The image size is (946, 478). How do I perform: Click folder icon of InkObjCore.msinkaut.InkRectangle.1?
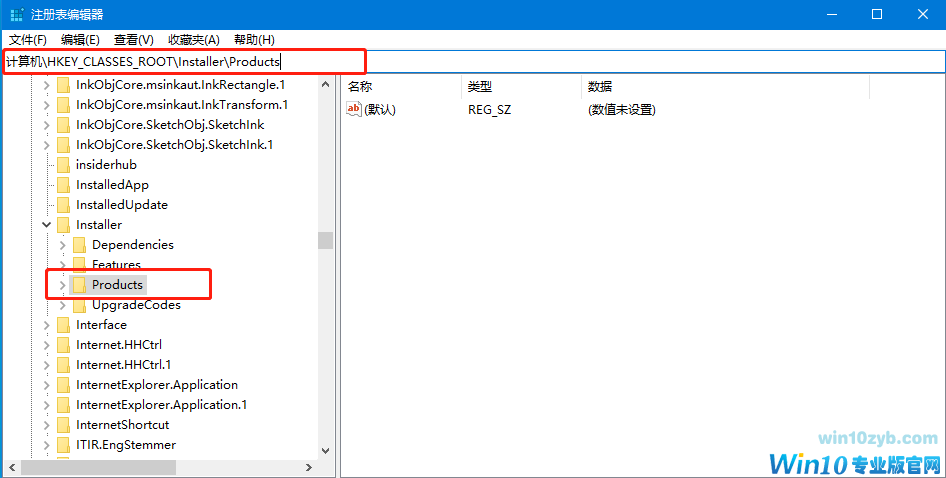tap(63, 85)
